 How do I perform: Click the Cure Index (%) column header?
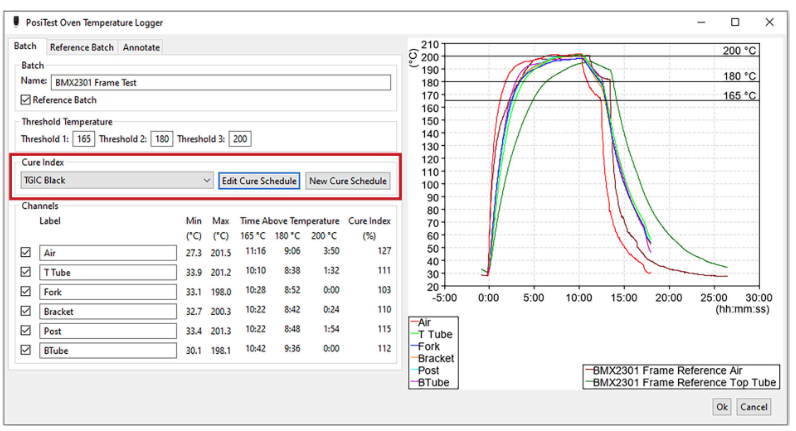point(369,228)
